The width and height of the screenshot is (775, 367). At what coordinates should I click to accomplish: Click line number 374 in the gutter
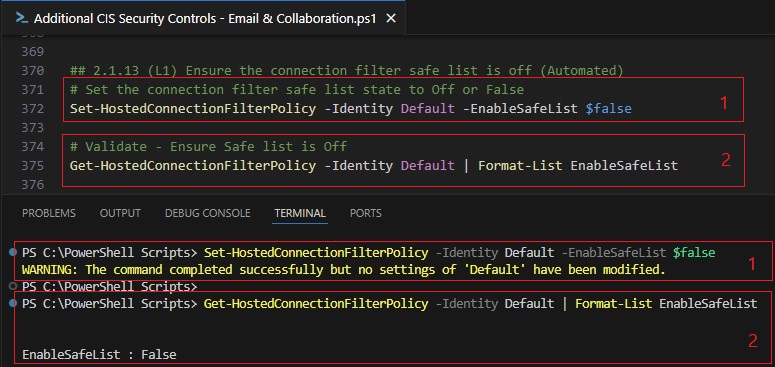(x=33, y=147)
